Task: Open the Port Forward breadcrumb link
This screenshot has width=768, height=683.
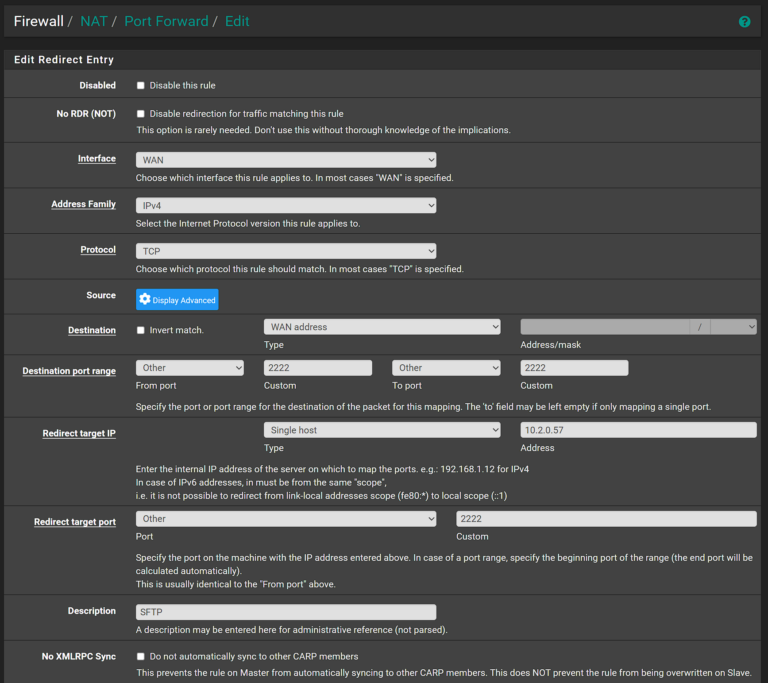Action: tap(166, 21)
